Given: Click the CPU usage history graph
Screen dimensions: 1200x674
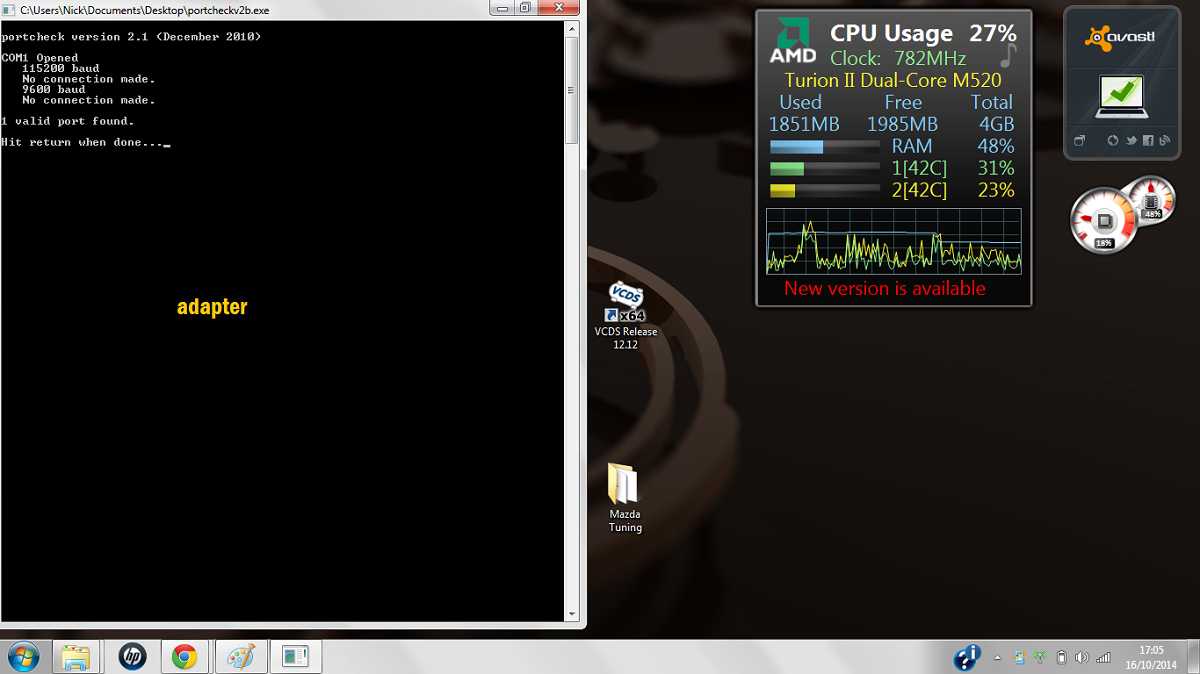Looking at the screenshot, I should [x=894, y=241].
